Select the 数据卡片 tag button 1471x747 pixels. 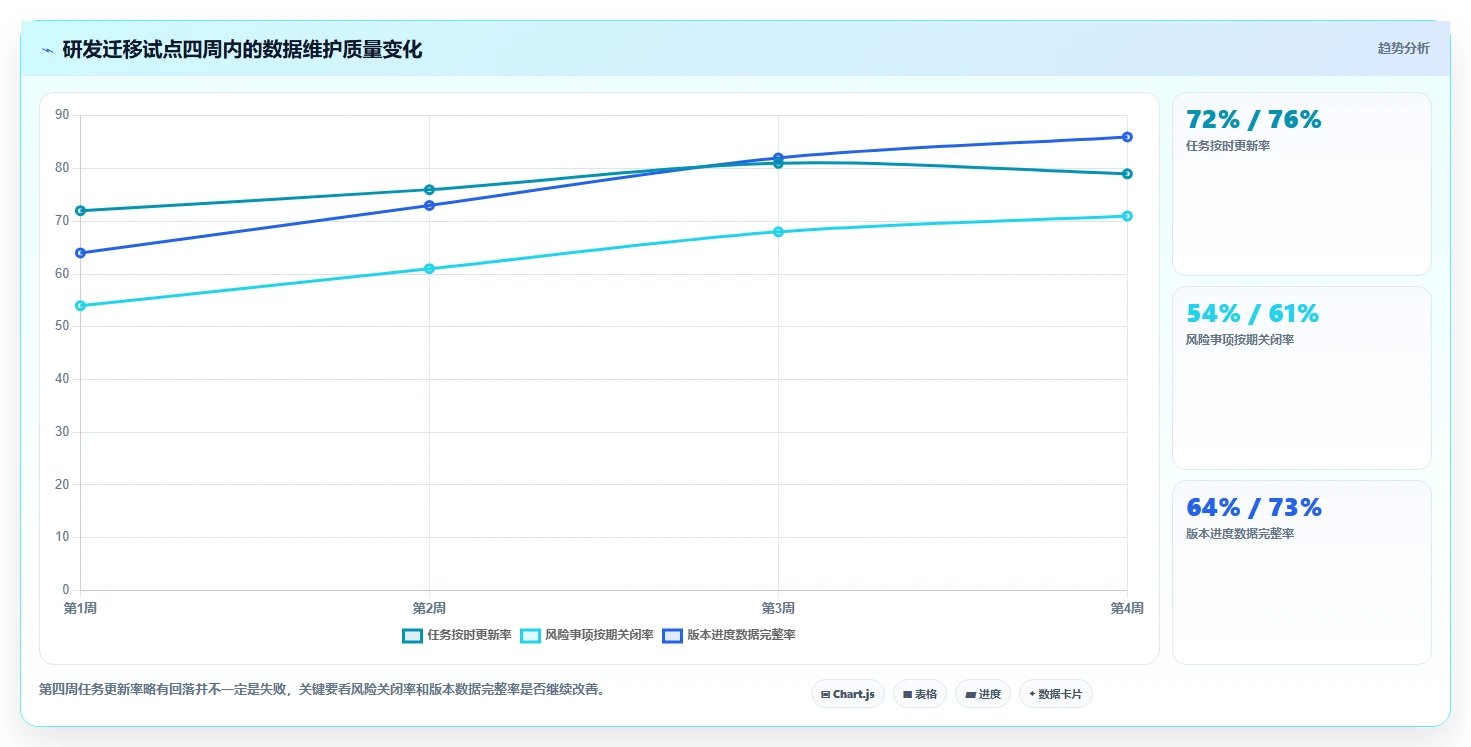point(1056,694)
